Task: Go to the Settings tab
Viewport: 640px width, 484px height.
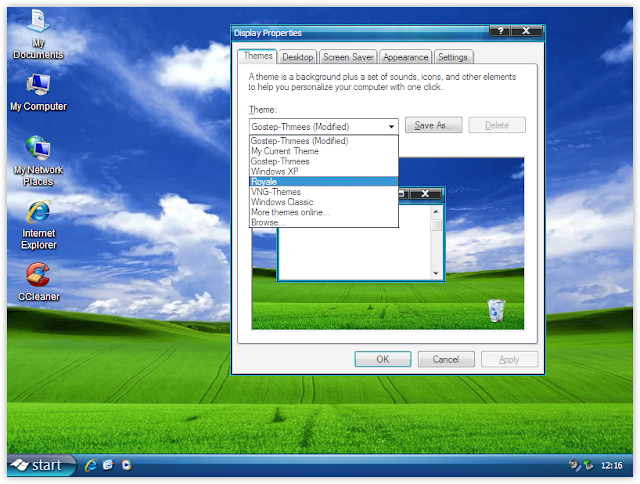Action: [453, 57]
